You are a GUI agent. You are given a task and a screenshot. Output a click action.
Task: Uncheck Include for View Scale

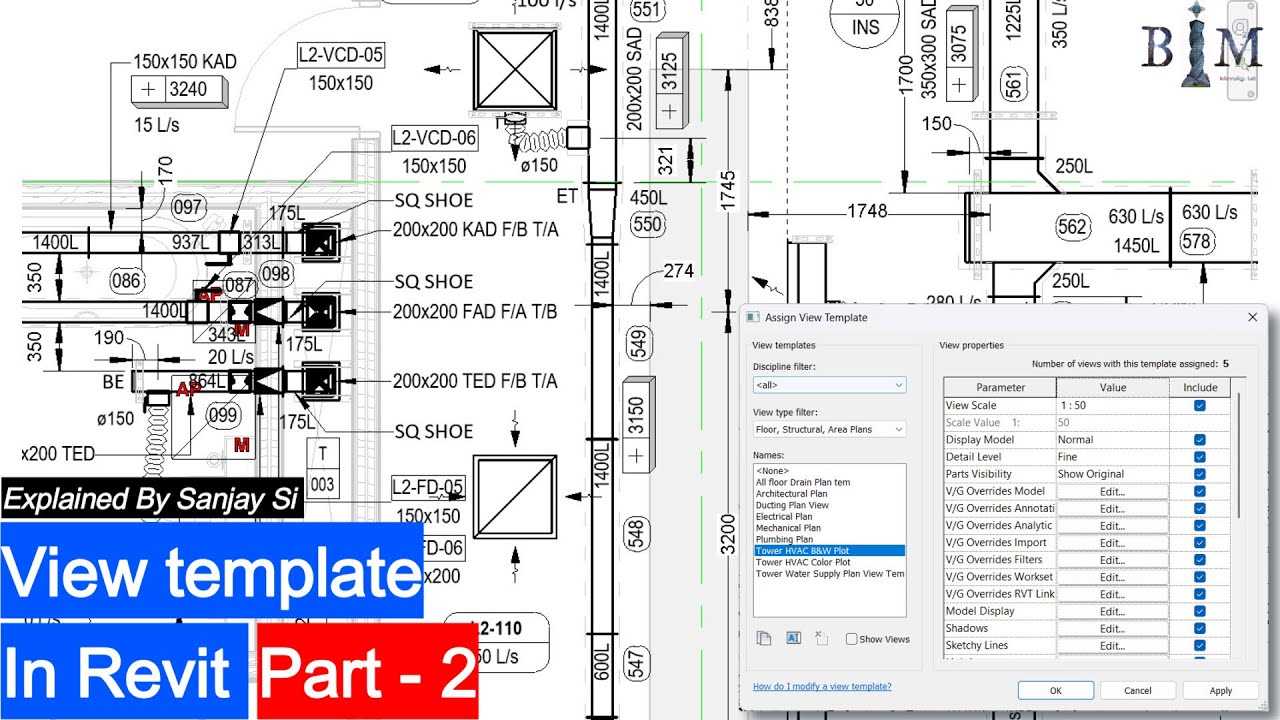1200,406
